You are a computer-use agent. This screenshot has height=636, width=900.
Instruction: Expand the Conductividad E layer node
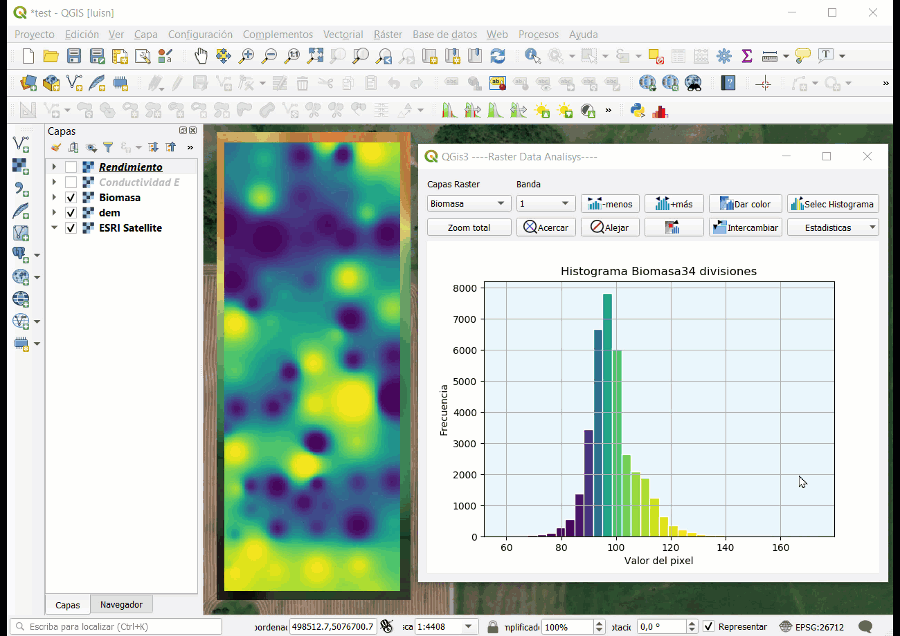(54, 183)
